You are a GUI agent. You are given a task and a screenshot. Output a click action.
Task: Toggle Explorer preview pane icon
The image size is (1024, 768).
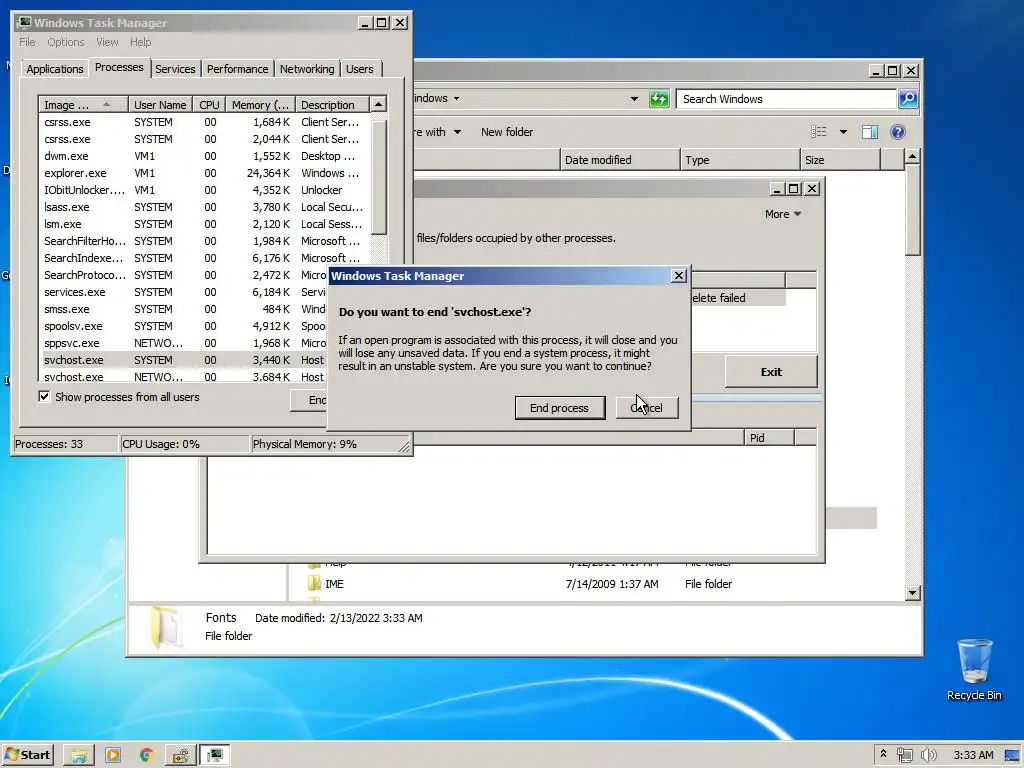click(x=870, y=132)
